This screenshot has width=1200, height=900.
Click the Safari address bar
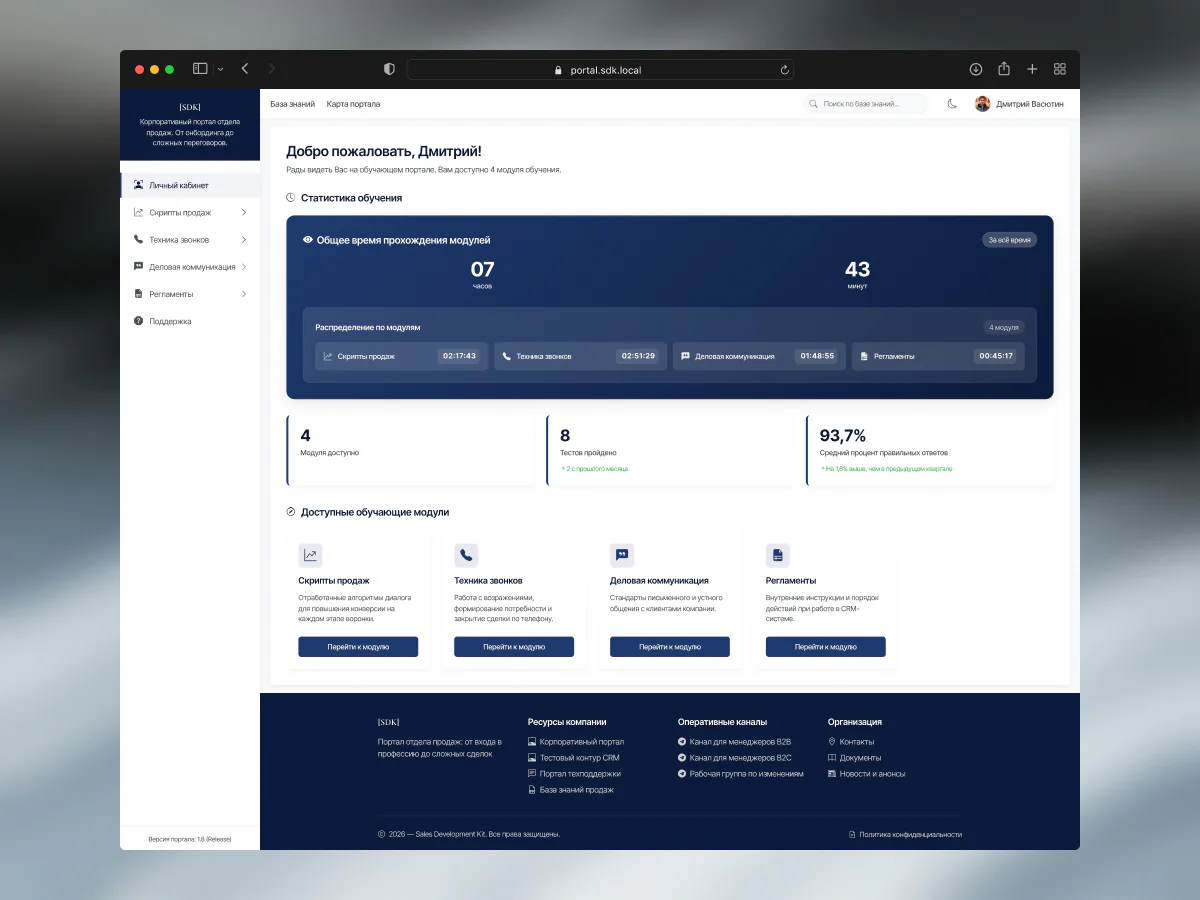(600, 70)
